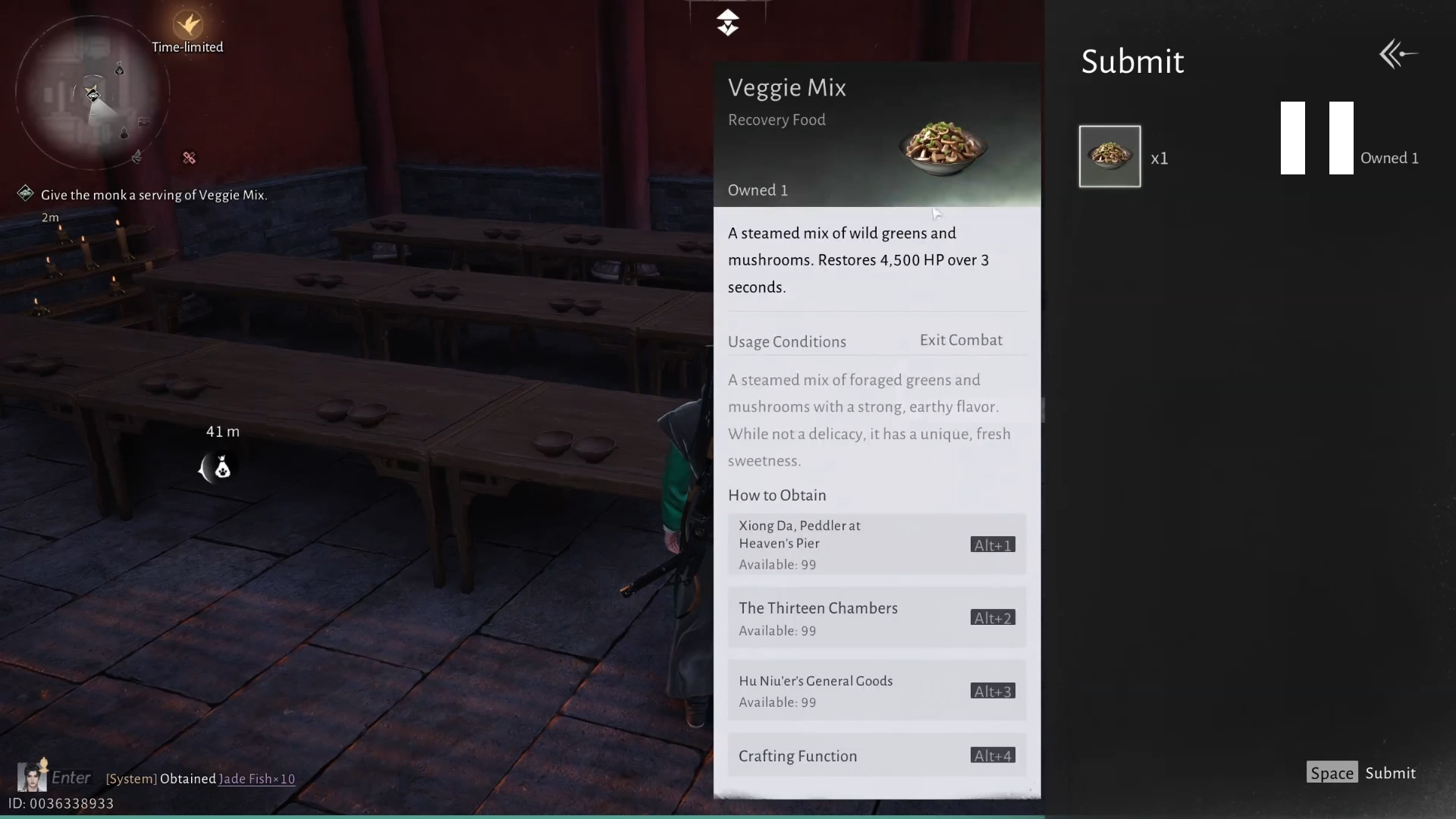Click the player avatar chat icon
Screen dimensions: 1456x819
32,776
